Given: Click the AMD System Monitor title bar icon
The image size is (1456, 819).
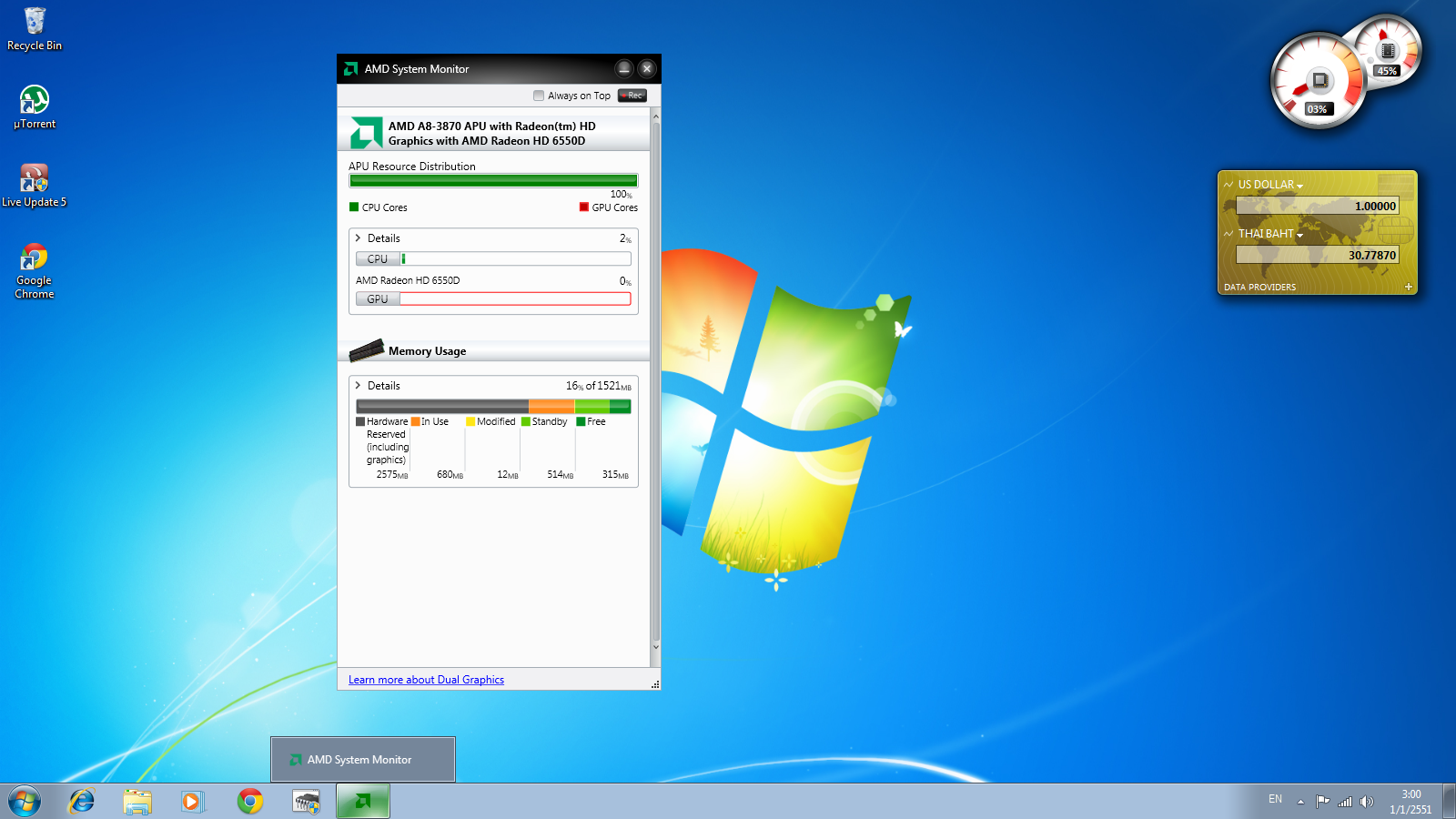Looking at the screenshot, I should coord(350,69).
